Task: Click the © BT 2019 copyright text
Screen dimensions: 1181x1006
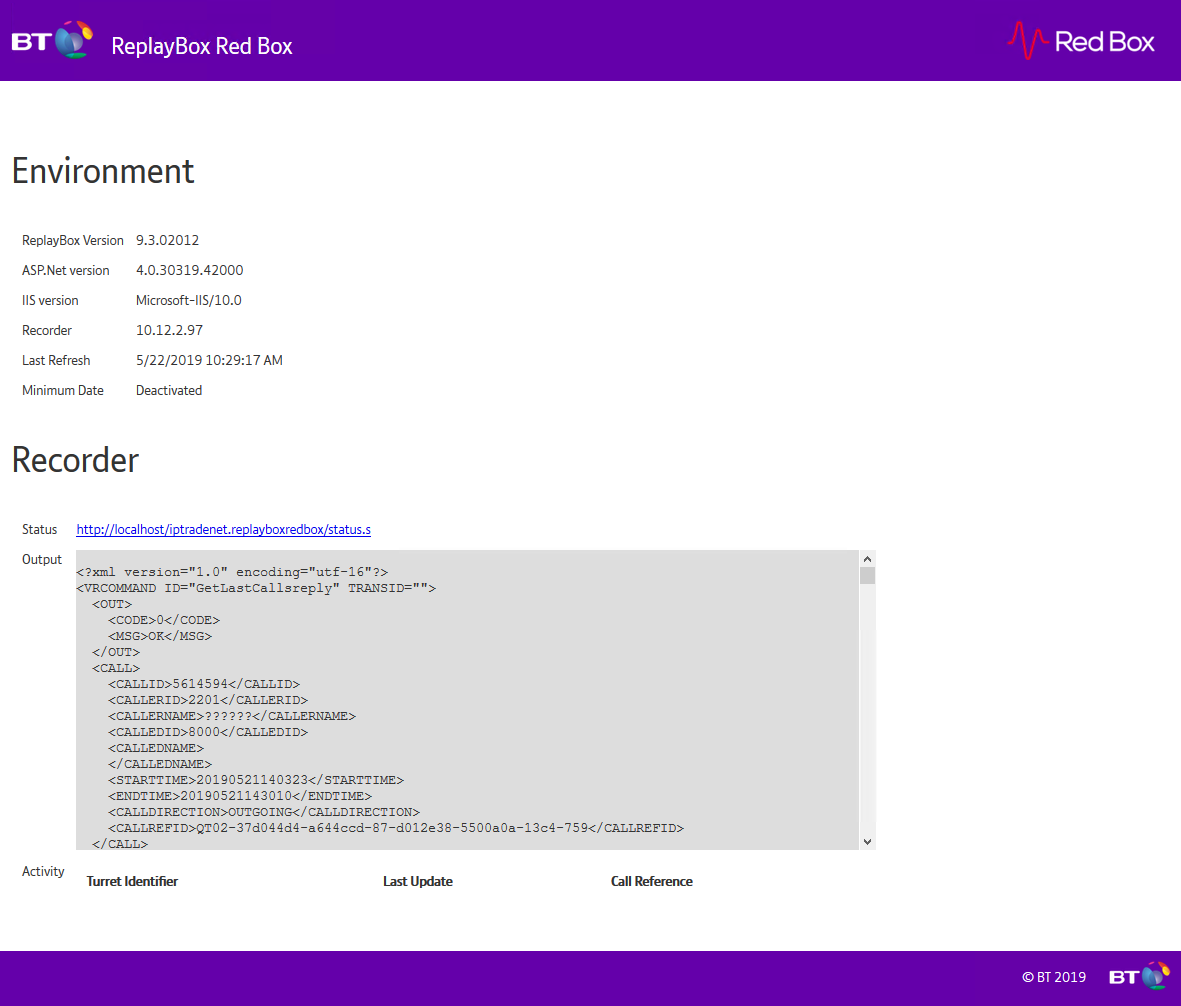Action: (x=1053, y=978)
